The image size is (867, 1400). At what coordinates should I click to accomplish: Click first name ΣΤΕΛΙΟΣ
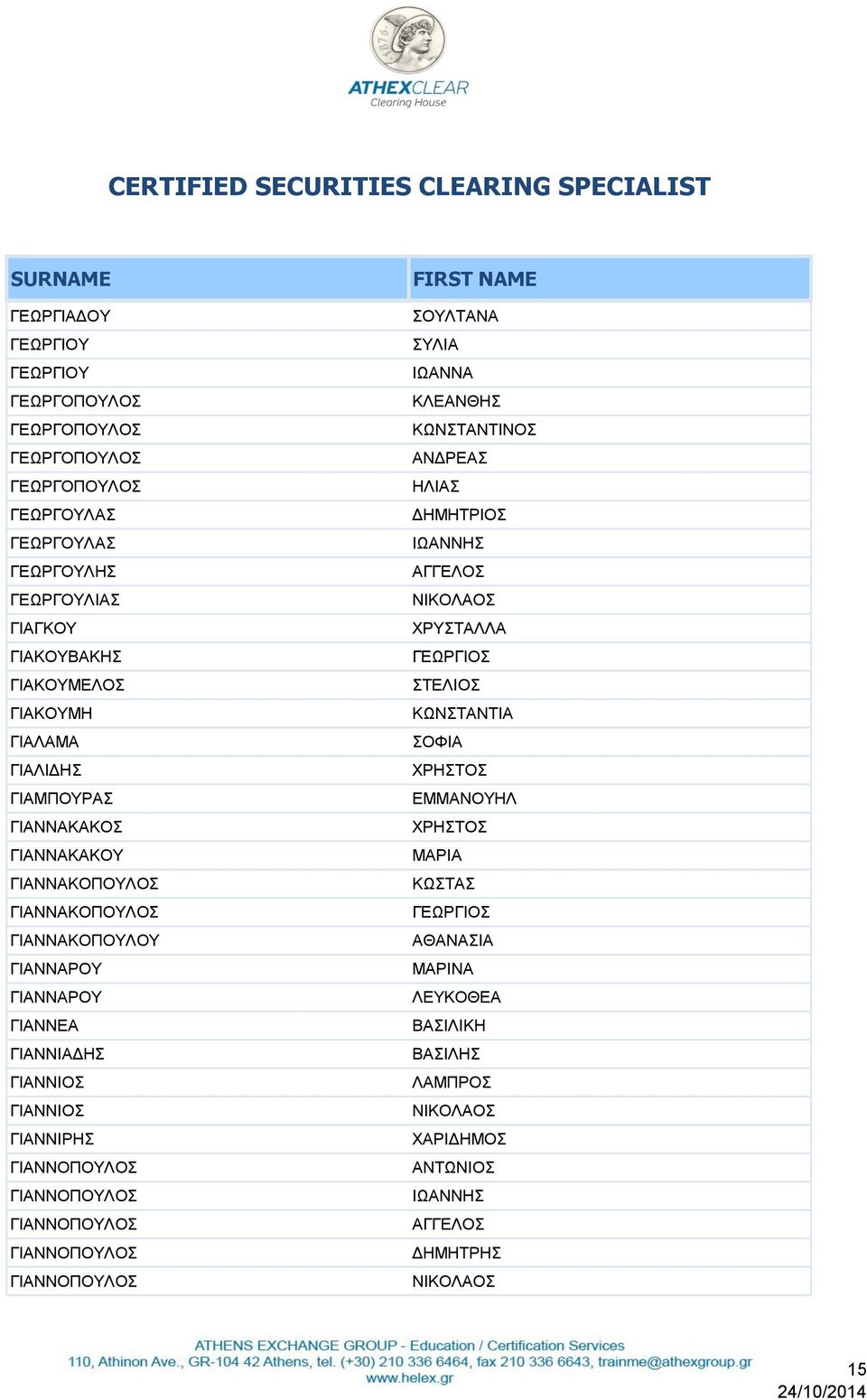(x=446, y=686)
